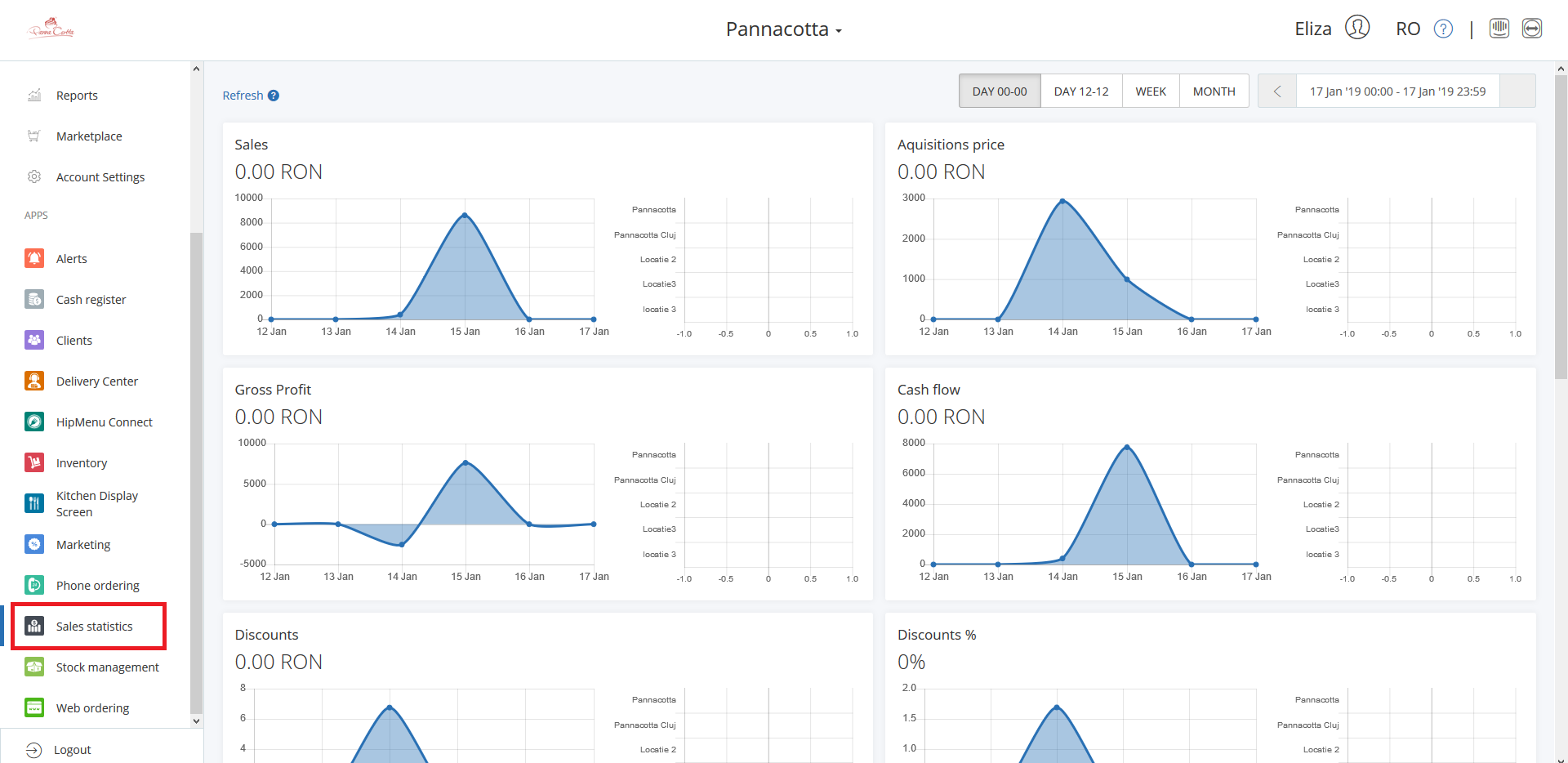Click the Cash flow card title
The width and height of the screenshot is (1568, 763).
[x=929, y=390]
